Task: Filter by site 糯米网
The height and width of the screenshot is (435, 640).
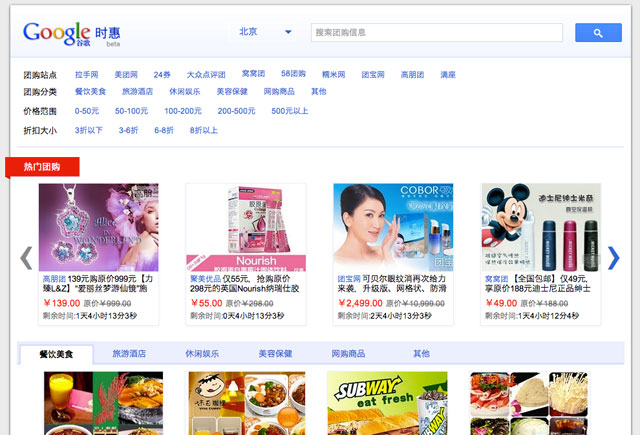Action: click(x=333, y=74)
